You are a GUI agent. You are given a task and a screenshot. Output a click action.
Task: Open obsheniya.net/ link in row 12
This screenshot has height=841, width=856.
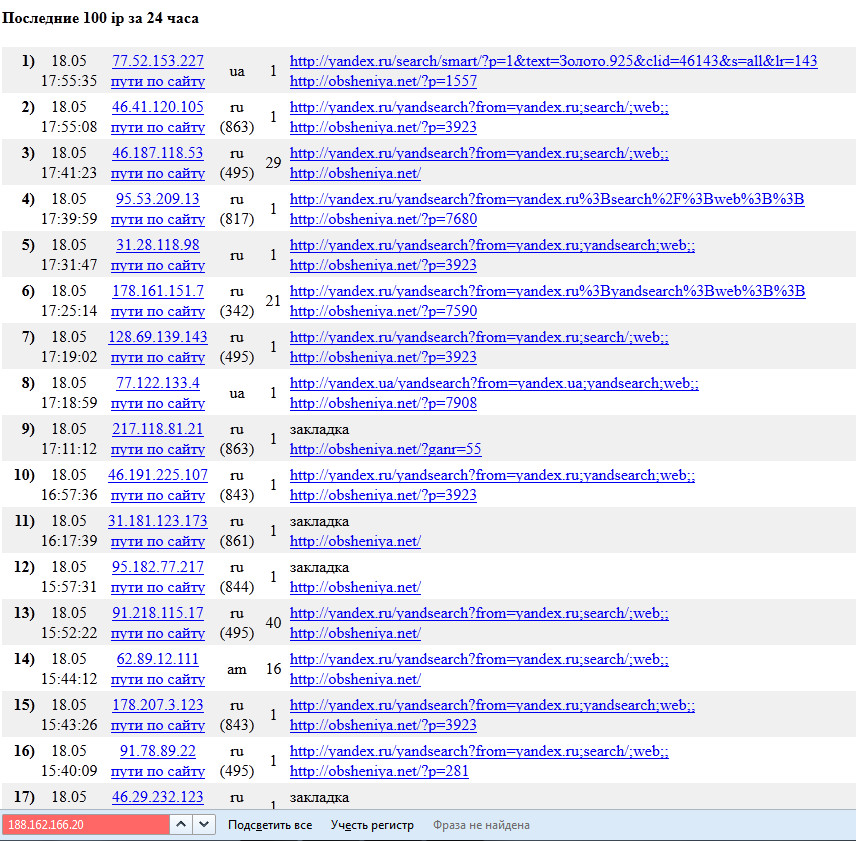[x=355, y=587]
